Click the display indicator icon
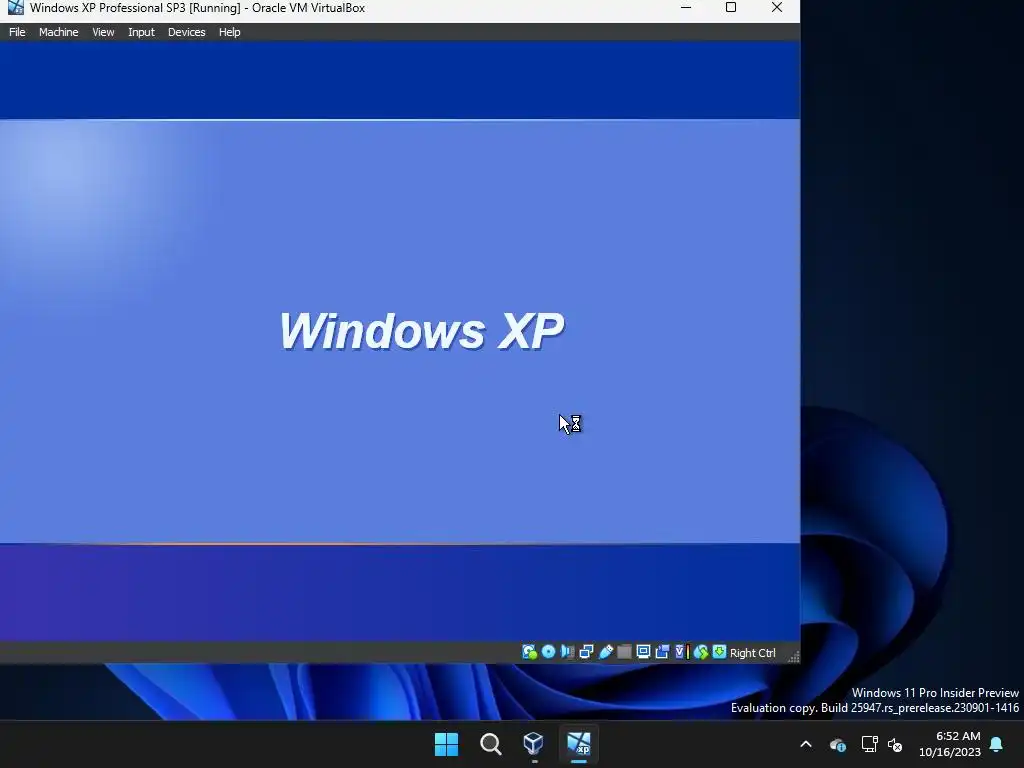 [643, 652]
